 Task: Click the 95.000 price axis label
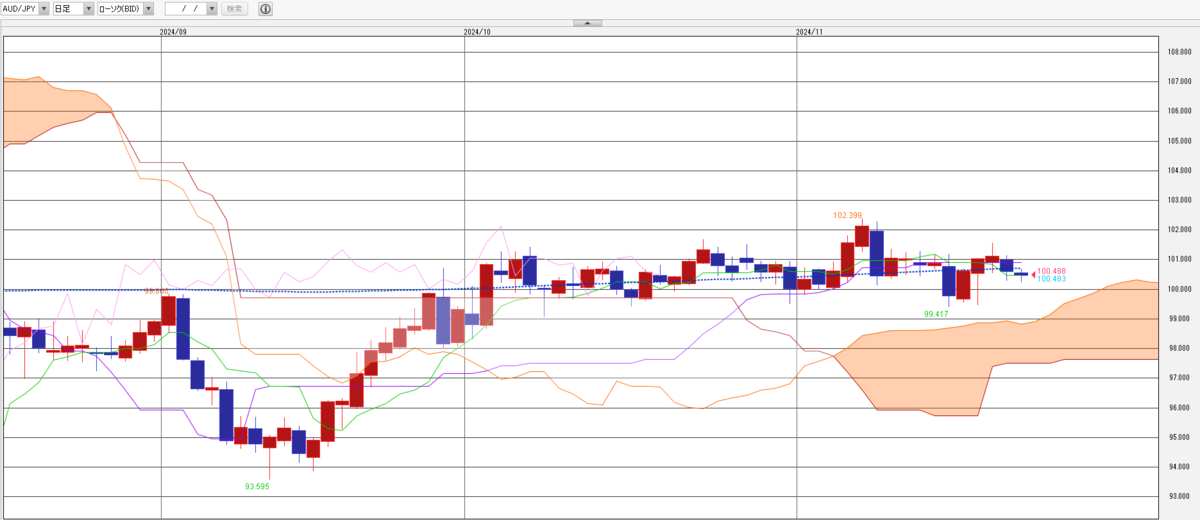tap(1181, 438)
